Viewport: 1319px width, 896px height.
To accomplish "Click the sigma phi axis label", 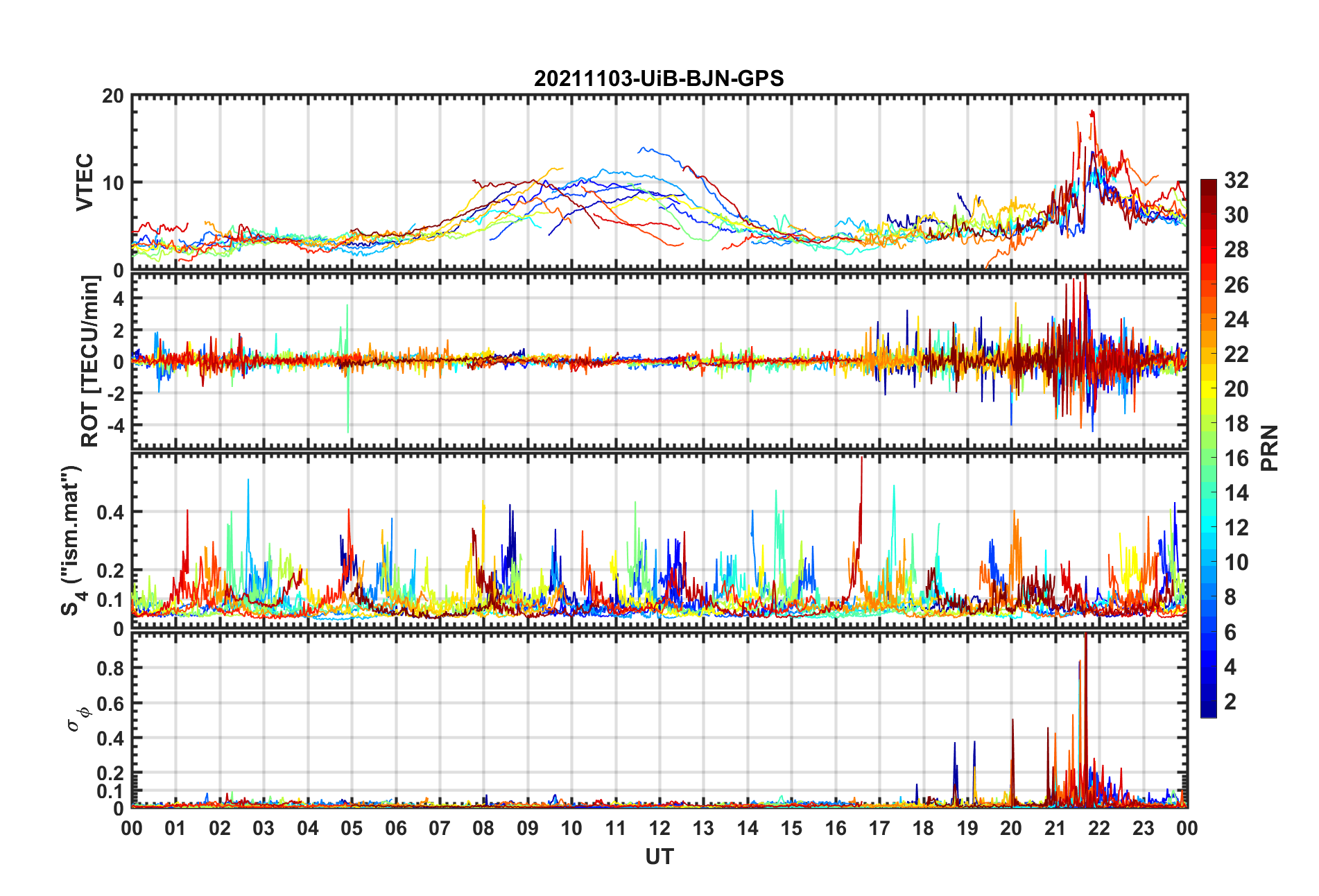I will point(78,718).
